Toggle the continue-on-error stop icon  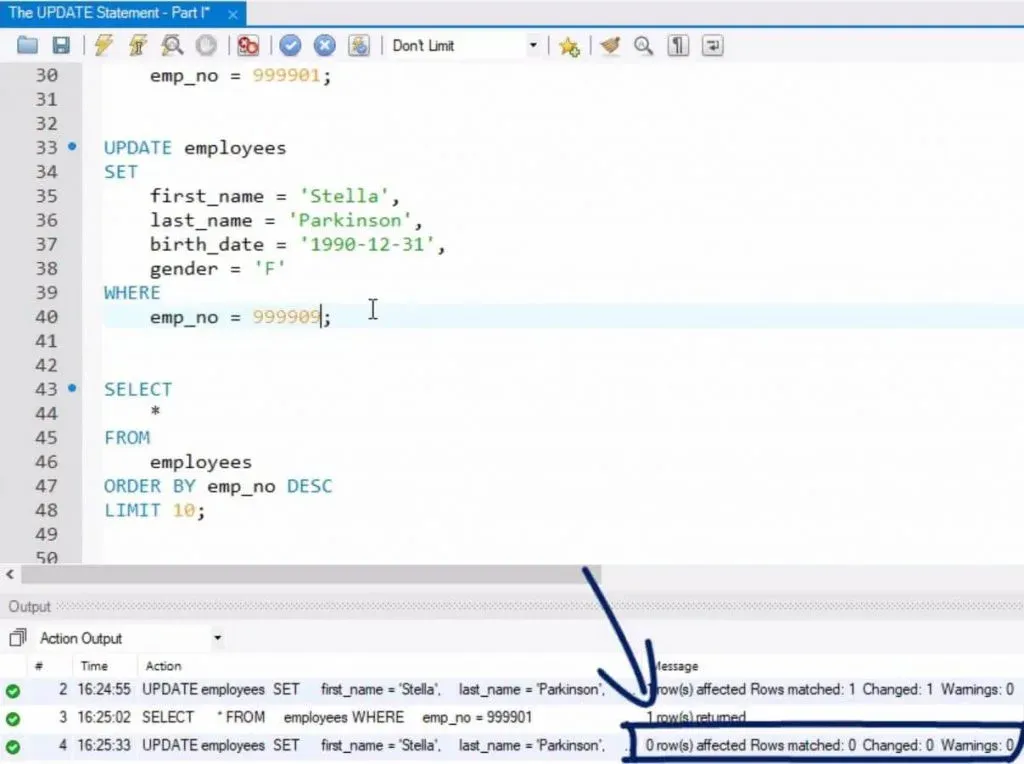pyautogui.click(x=248, y=46)
